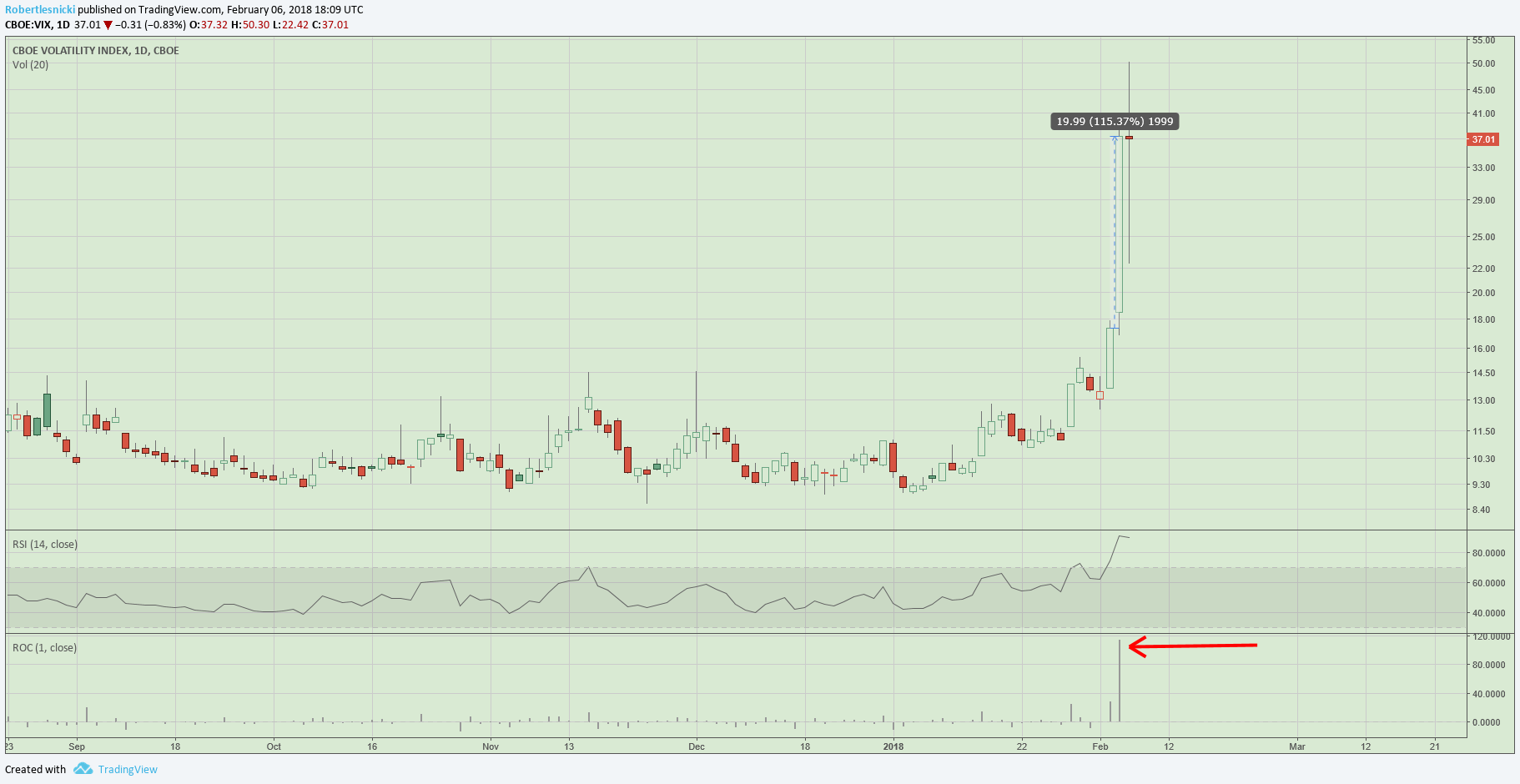
Task: Click the O:37.32 open value
Action: pyautogui.click(x=209, y=25)
